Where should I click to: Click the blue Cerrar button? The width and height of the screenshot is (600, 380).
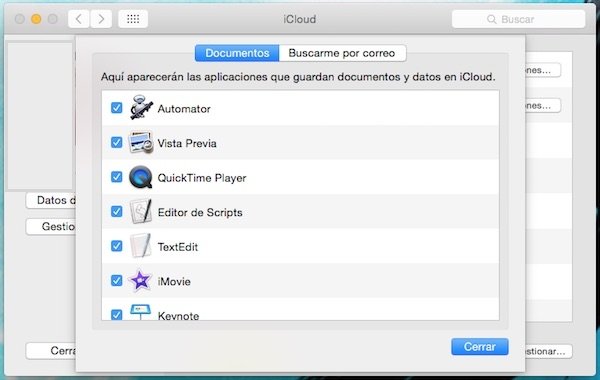pos(480,346)
